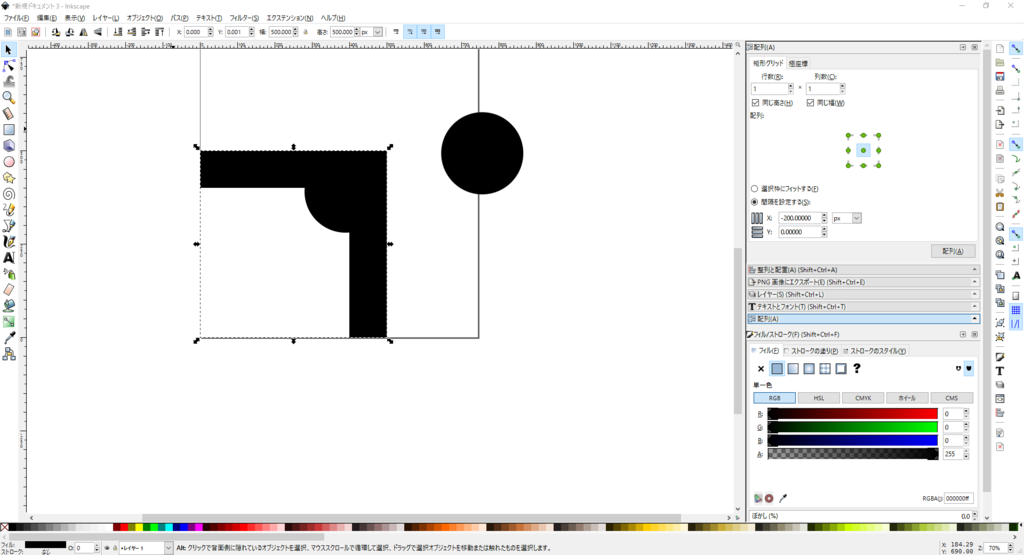
Task: Click the Print document icon
Action: pos(1000,91)
